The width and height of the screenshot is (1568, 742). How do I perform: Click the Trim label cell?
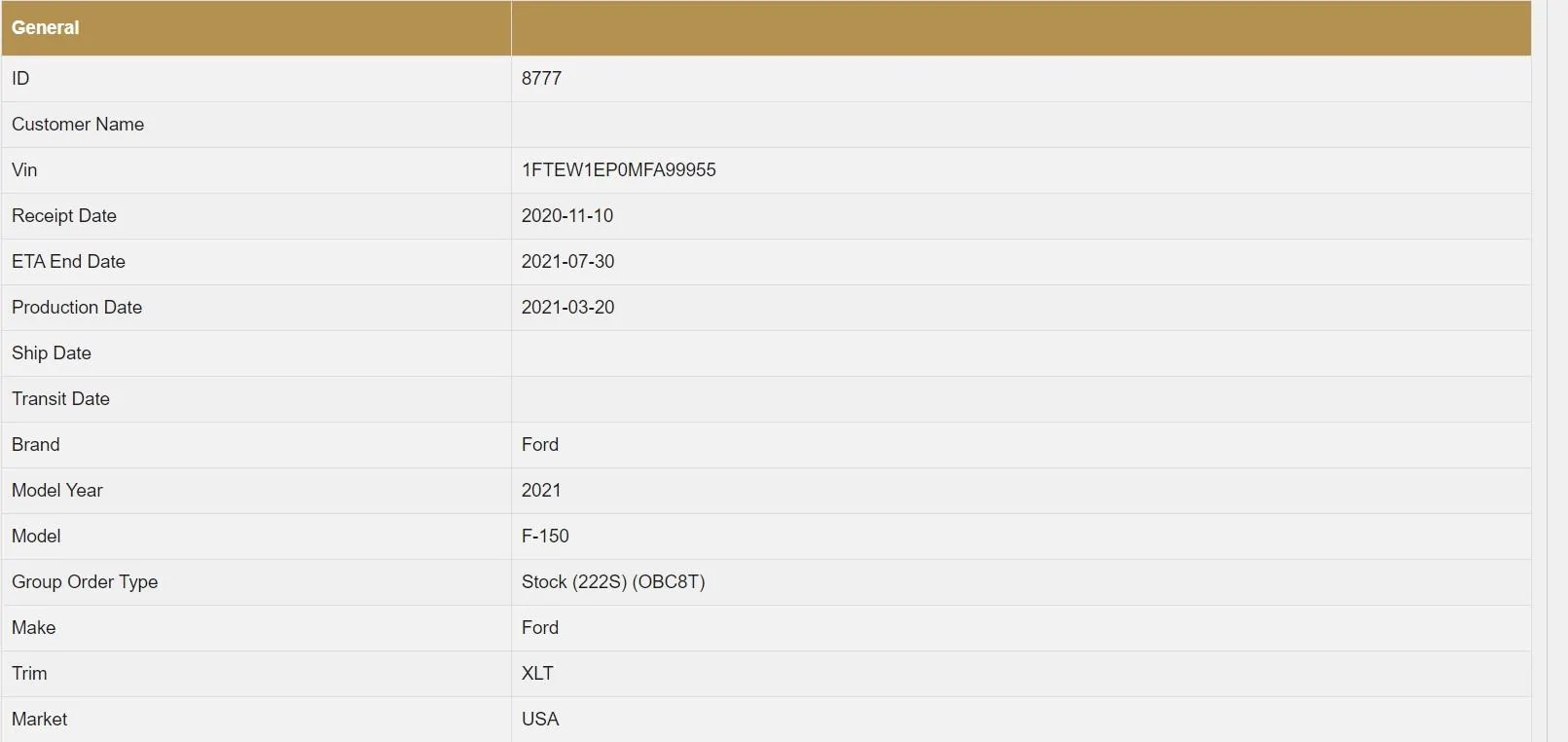(x=256, y=674)
